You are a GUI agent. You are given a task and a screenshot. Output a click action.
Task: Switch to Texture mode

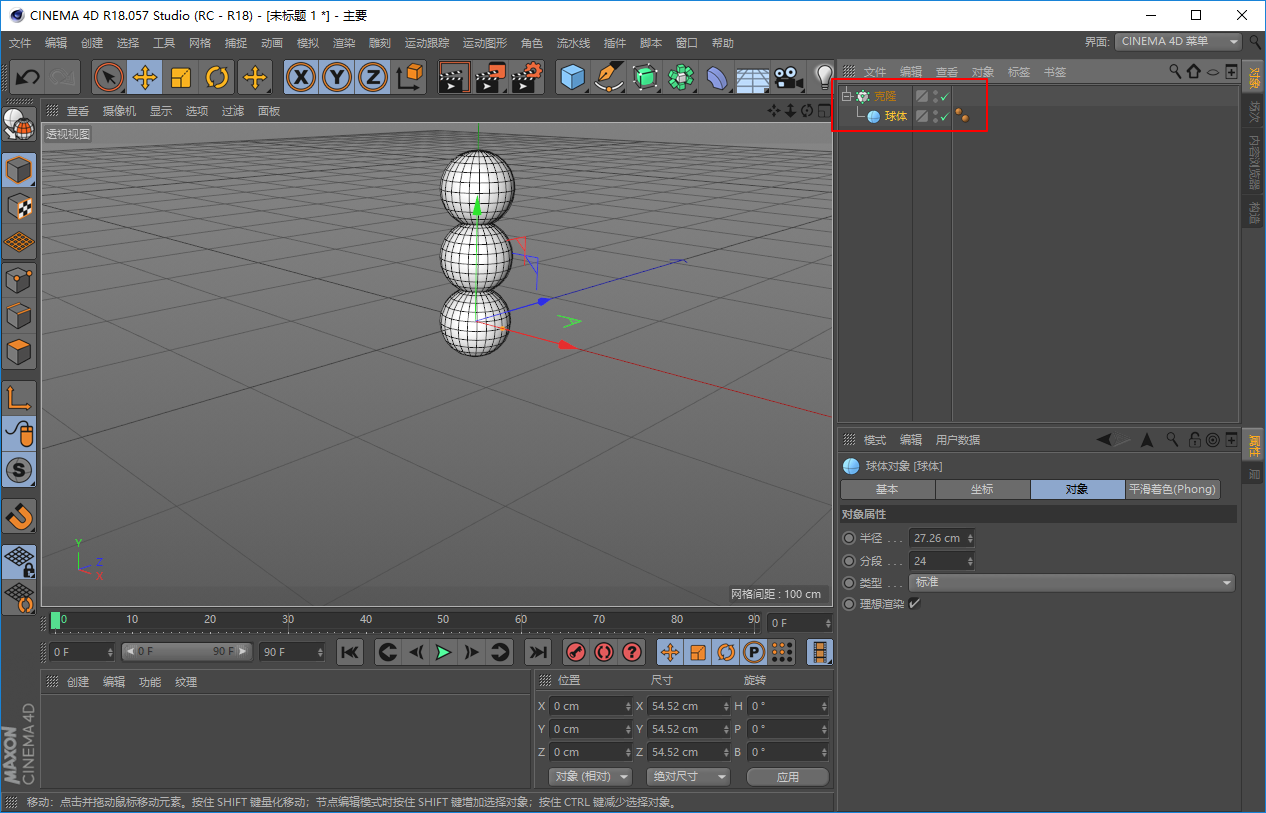point(20,206)
